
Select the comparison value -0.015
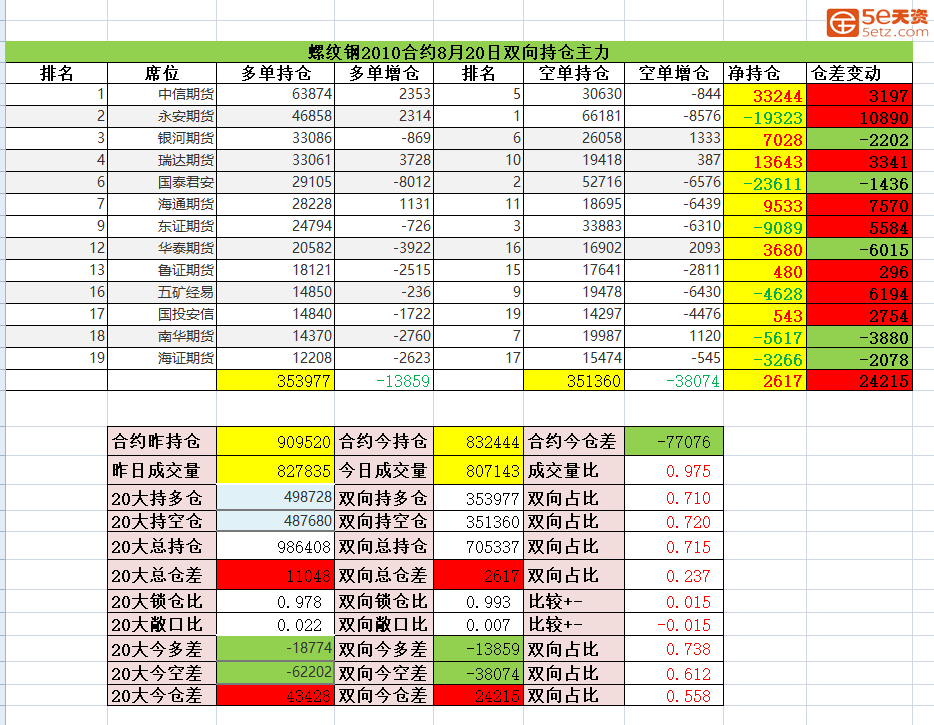tap(674, 625)
